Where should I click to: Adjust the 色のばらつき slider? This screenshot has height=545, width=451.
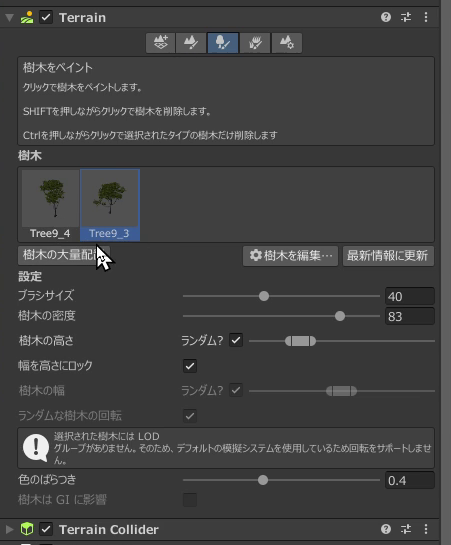[x=281, y=480]
